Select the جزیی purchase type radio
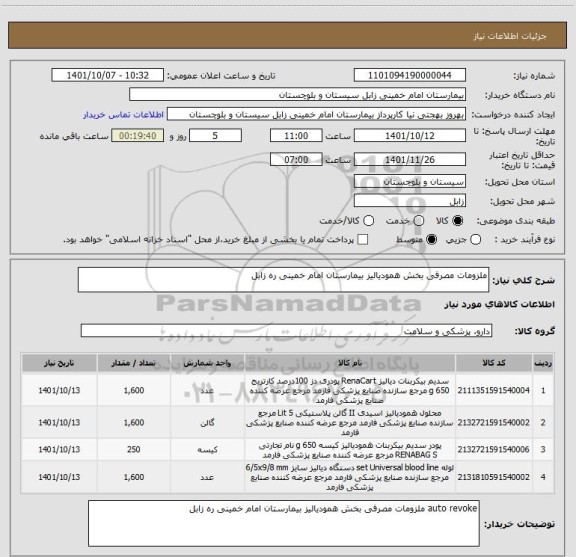Viewport: 576px width, 557px height. (476, 240)
